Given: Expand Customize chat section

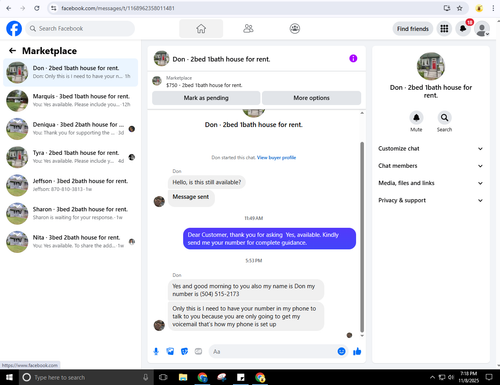Looking at the screenshot, I should point(431,149).
